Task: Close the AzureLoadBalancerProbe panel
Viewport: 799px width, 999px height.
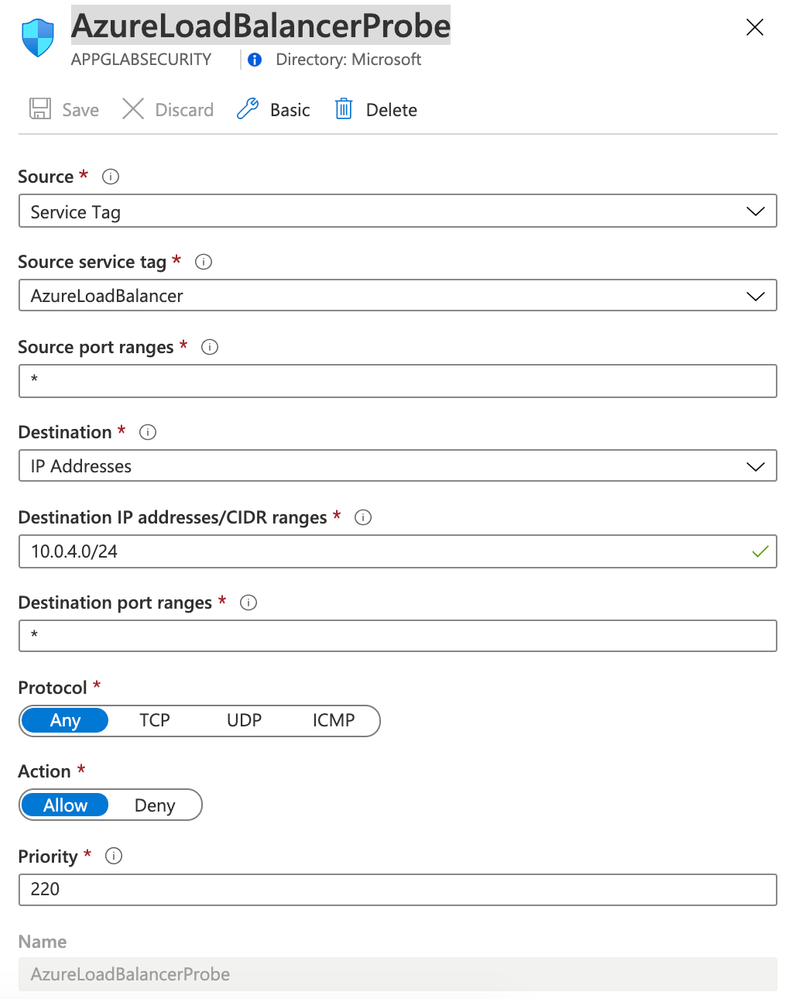Action: coord(755,27)
